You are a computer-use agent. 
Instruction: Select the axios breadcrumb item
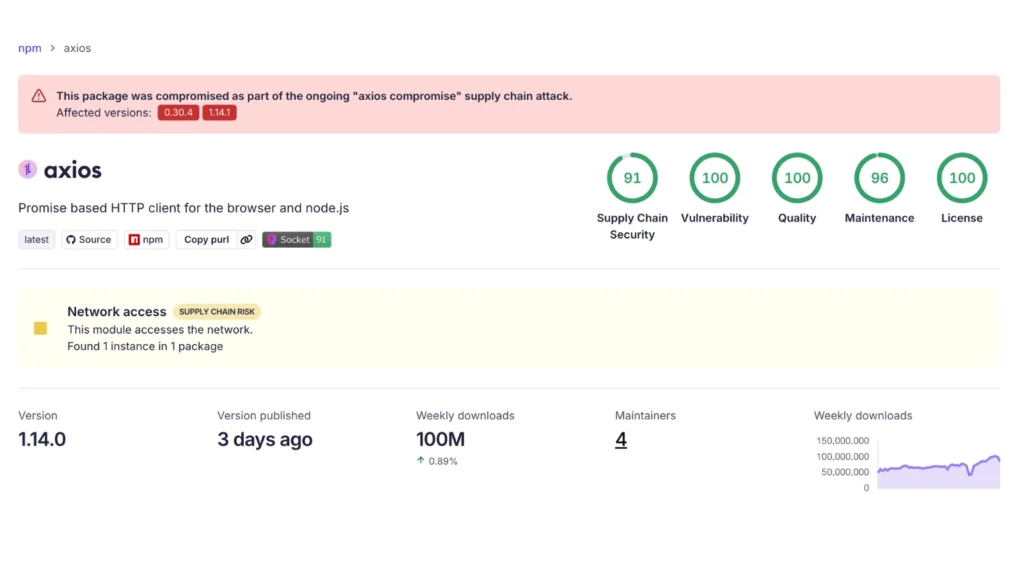77,47
